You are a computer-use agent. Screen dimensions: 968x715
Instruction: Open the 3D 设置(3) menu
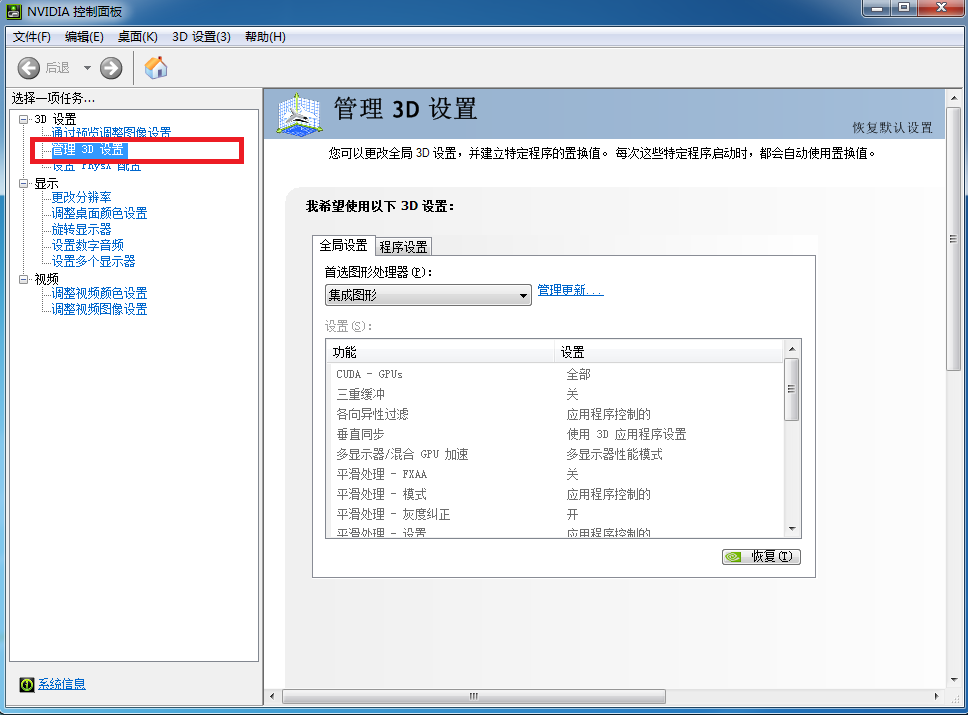pyautogui.click(x=201, y=37)
